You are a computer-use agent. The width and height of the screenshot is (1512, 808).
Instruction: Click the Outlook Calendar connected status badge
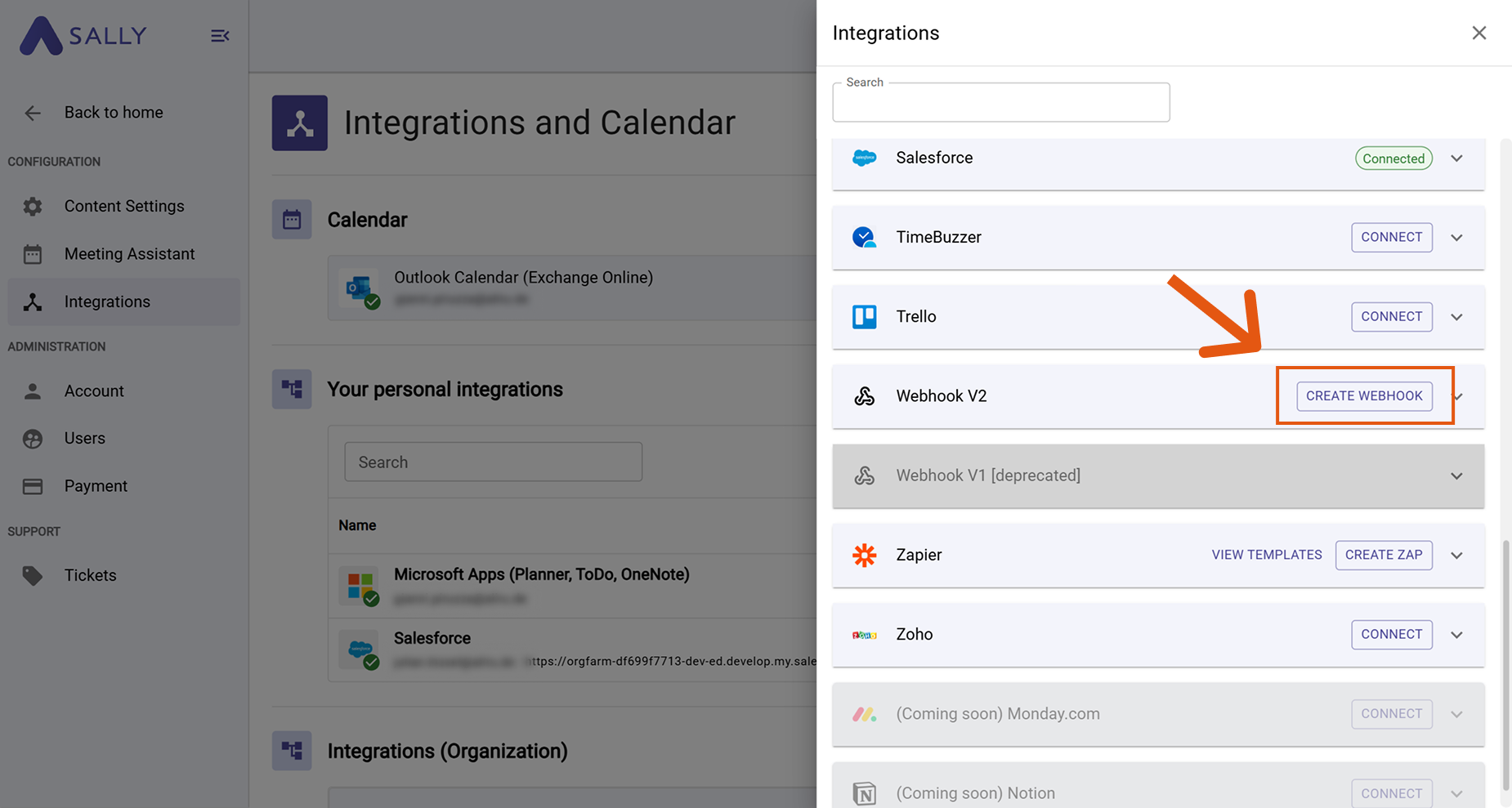(x=373, y=301)
